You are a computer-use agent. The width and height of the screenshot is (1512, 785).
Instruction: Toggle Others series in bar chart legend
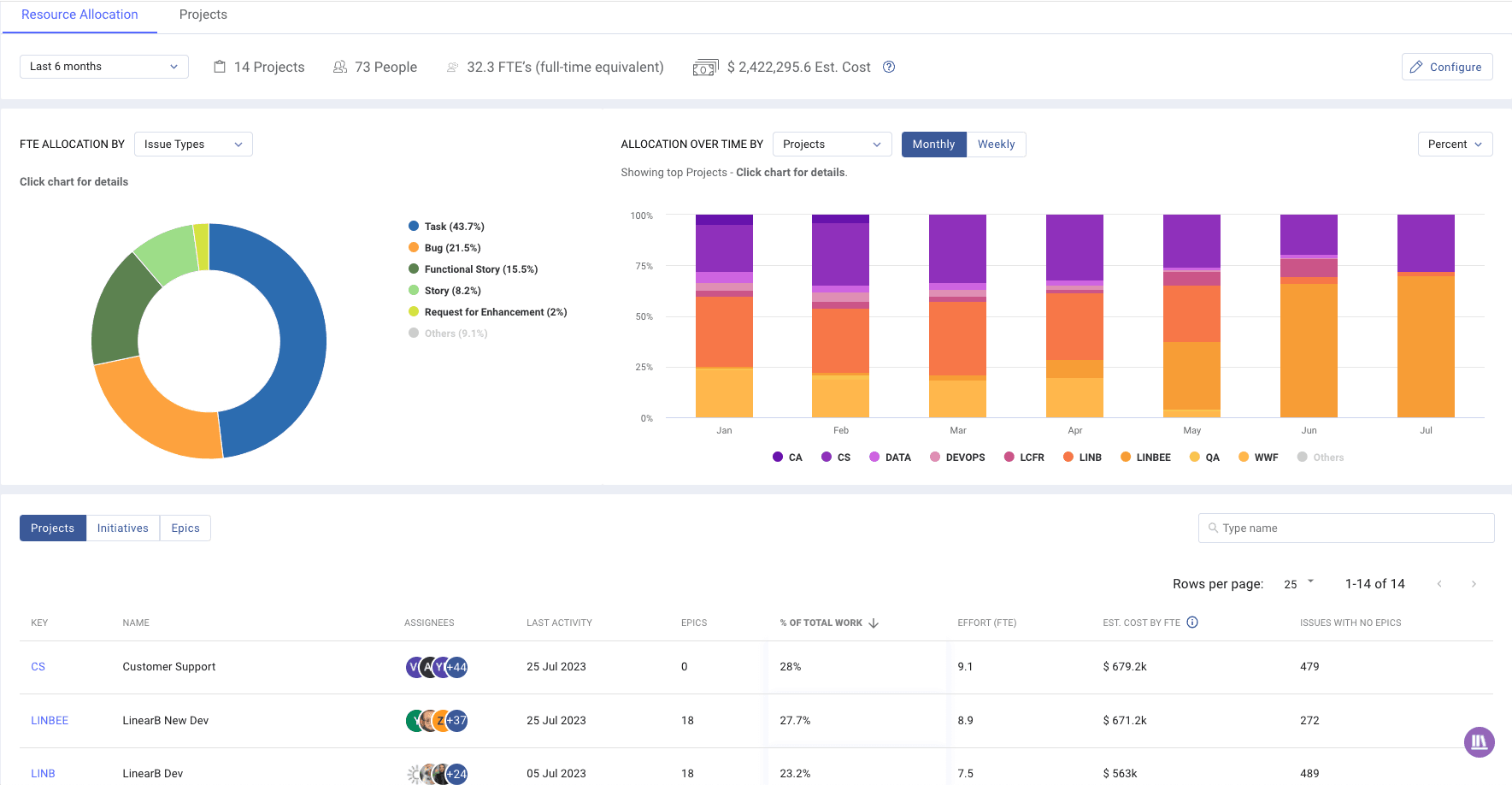tap(1321, 457)
